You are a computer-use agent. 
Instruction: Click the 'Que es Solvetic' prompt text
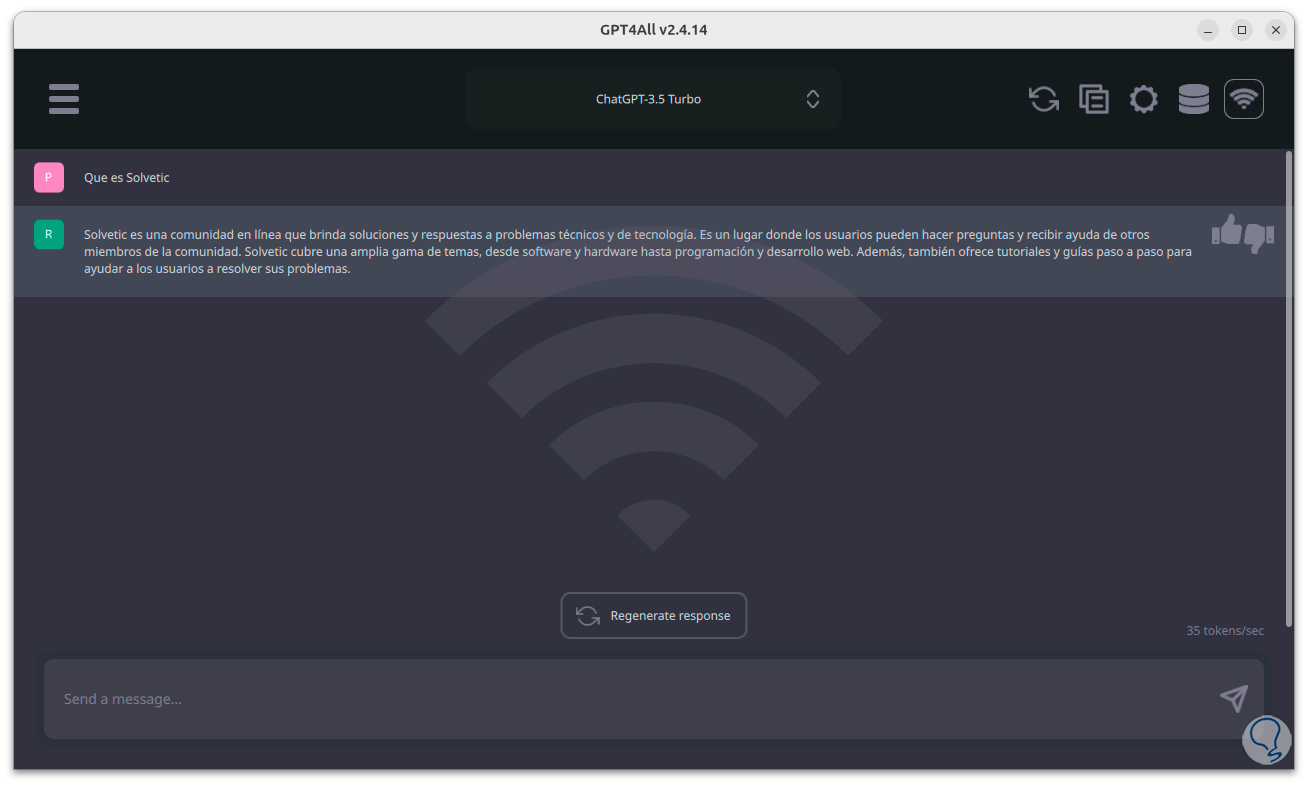(x=127, y=178)
